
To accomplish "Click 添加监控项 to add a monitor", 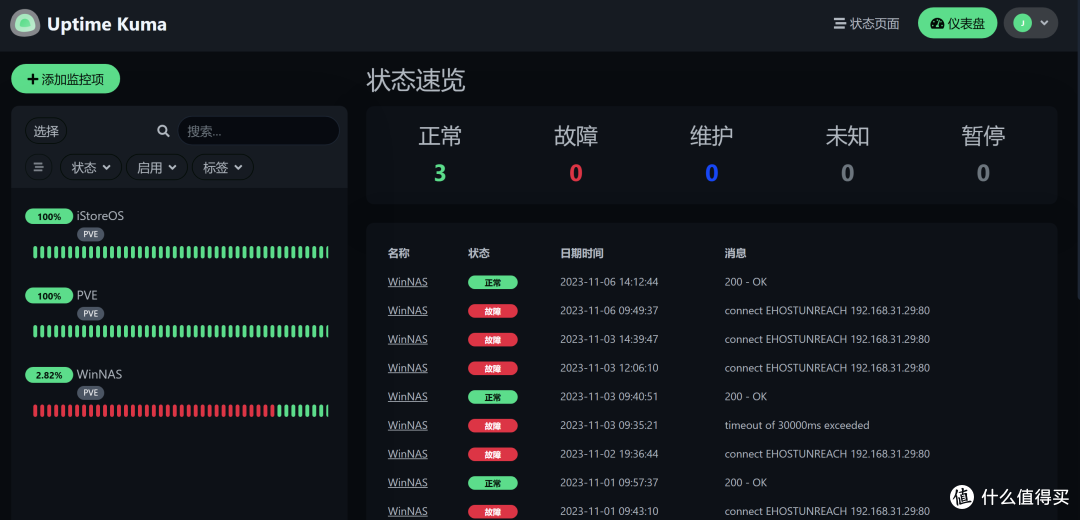I will coord(65,79).
